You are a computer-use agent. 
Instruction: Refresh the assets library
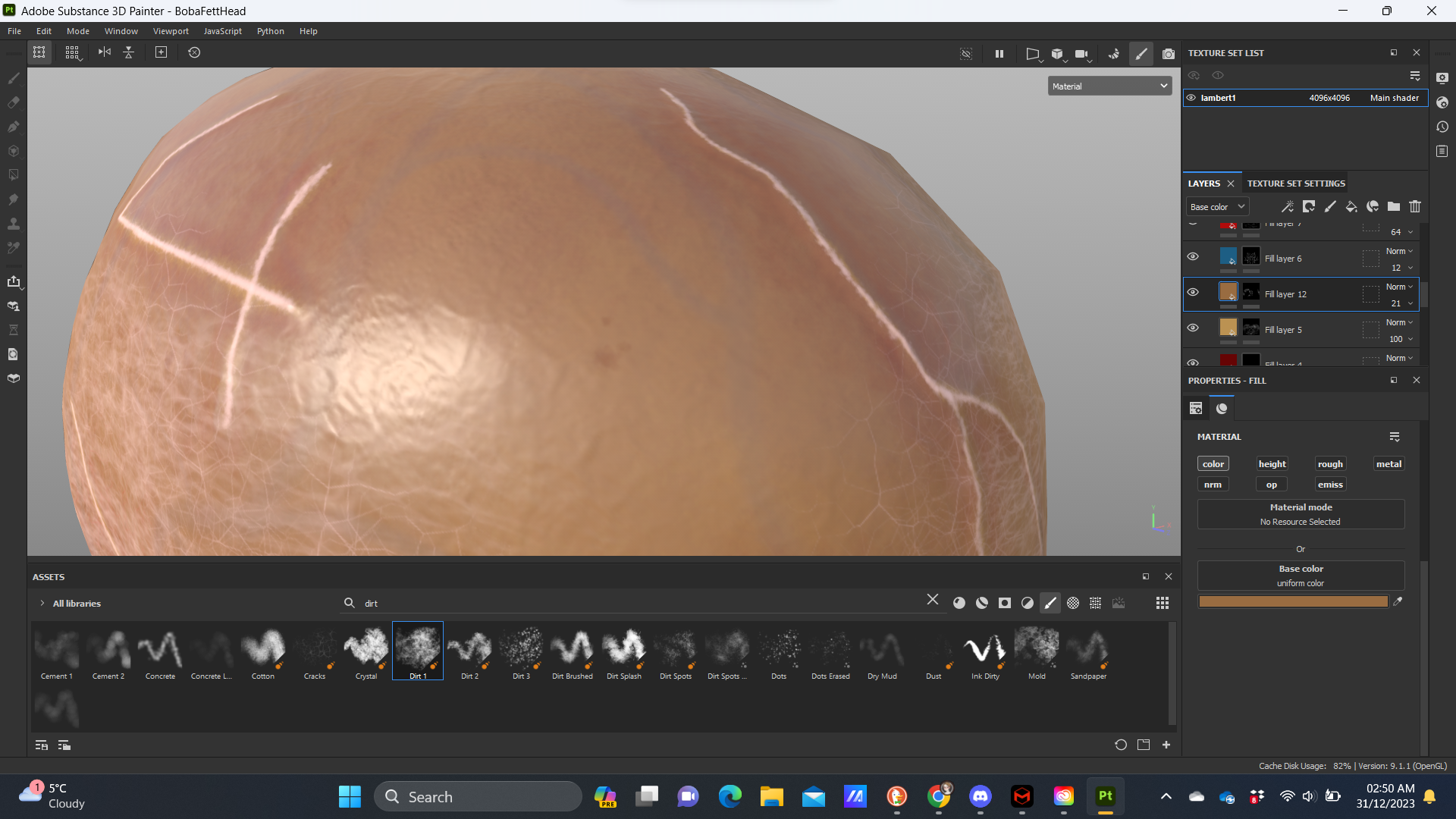tap(1121, 745)
